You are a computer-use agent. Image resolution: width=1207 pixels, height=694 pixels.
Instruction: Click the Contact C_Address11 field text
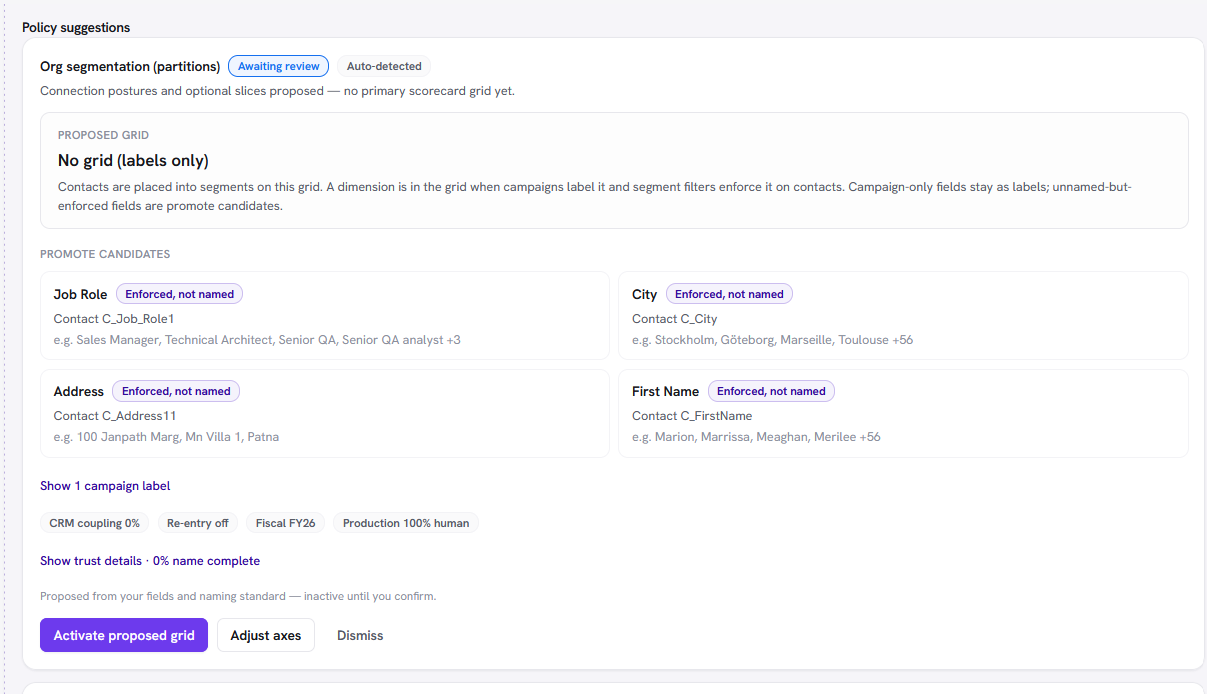coord(115,416)
